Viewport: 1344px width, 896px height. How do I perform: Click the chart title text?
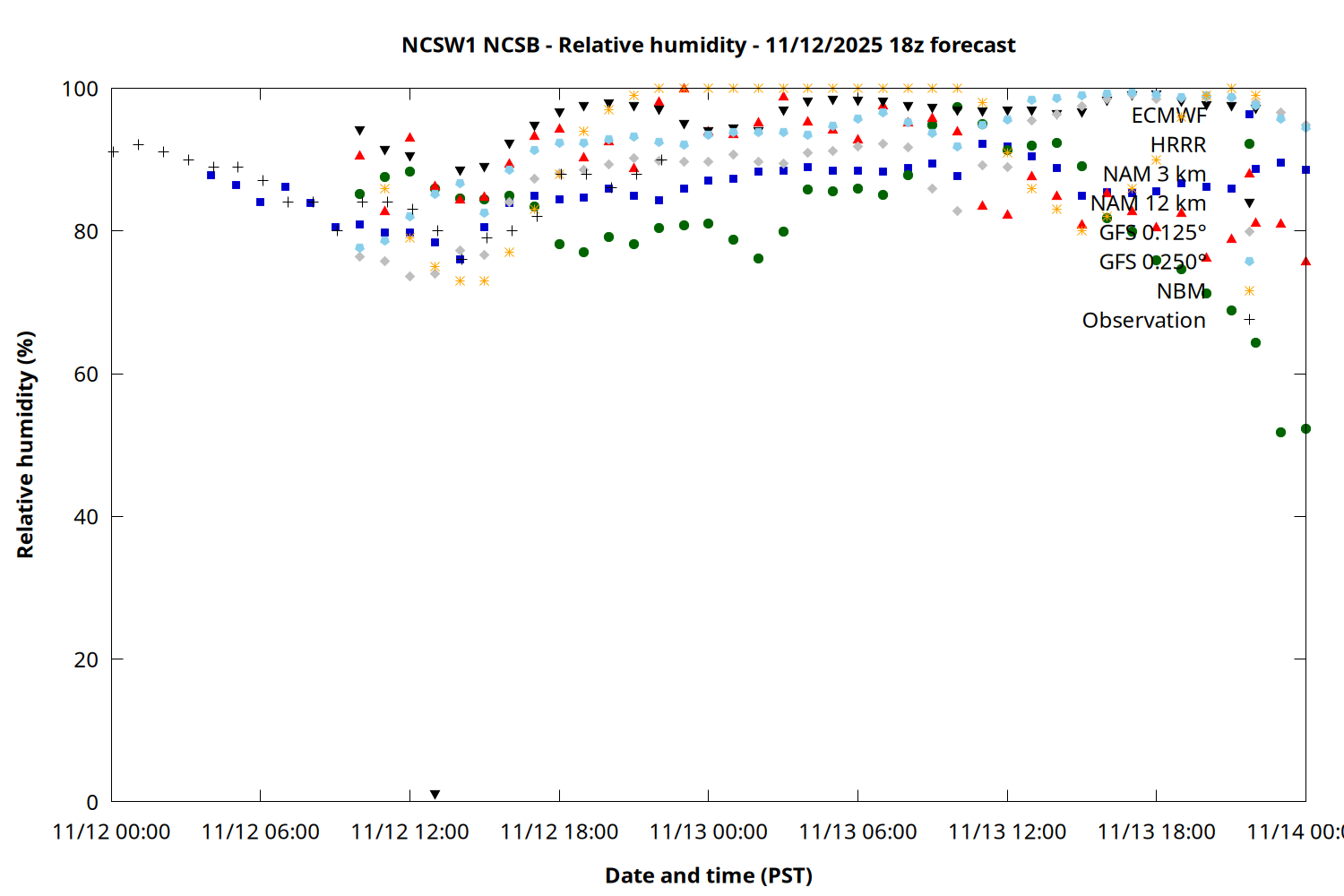pos(708,45)
